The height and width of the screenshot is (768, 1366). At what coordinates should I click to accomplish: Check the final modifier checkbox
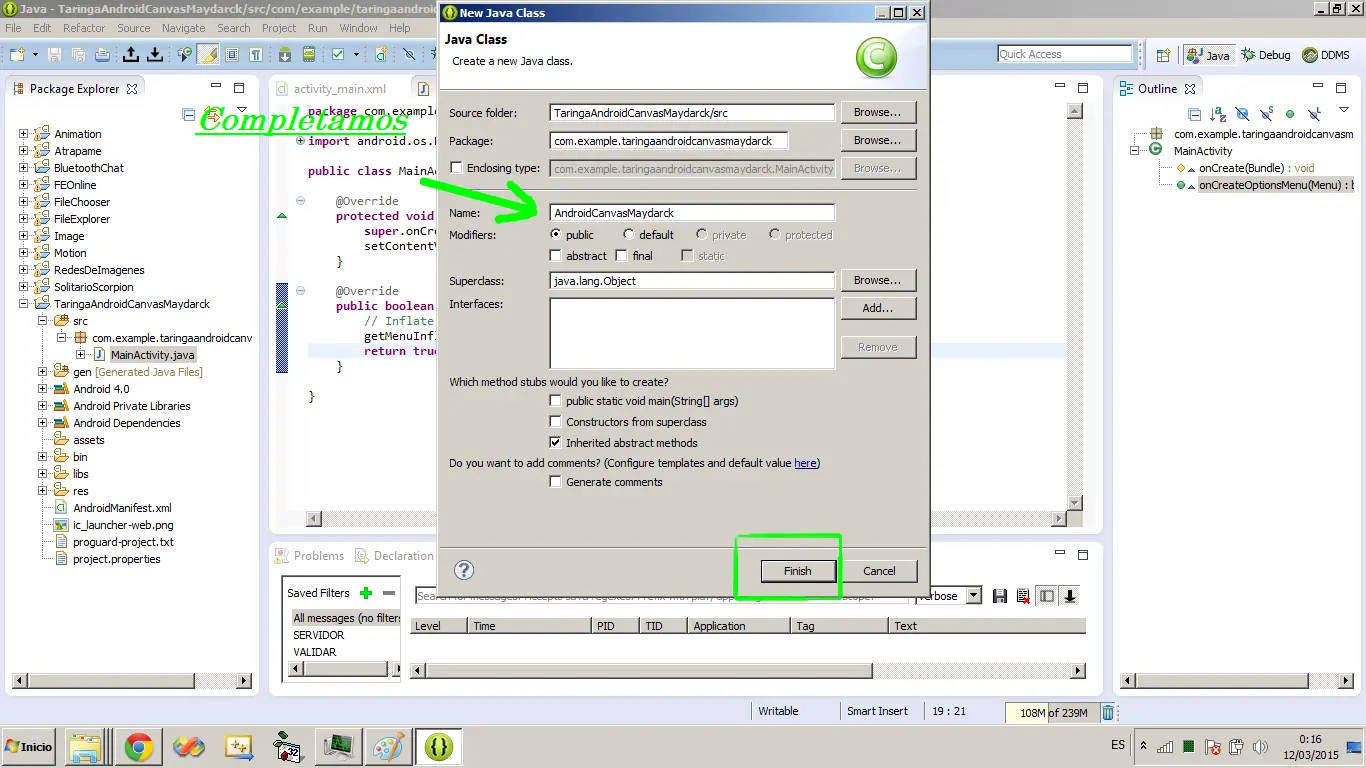pos(622,256)
